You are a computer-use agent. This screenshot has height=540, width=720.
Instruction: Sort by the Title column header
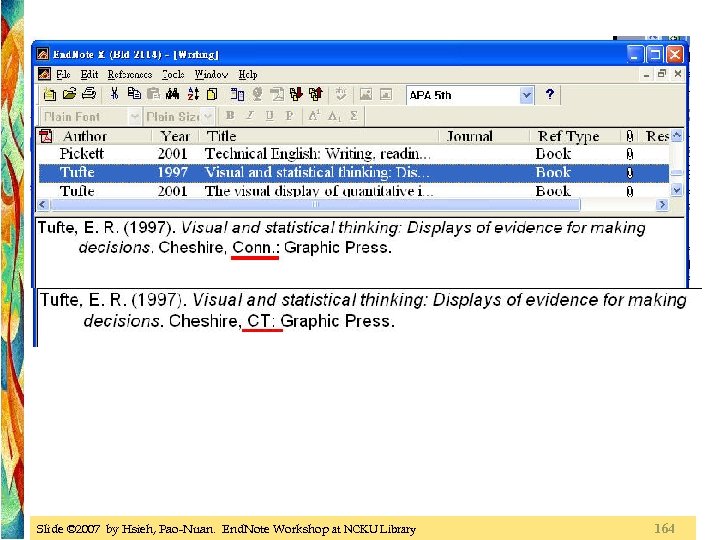coord(319,136)
